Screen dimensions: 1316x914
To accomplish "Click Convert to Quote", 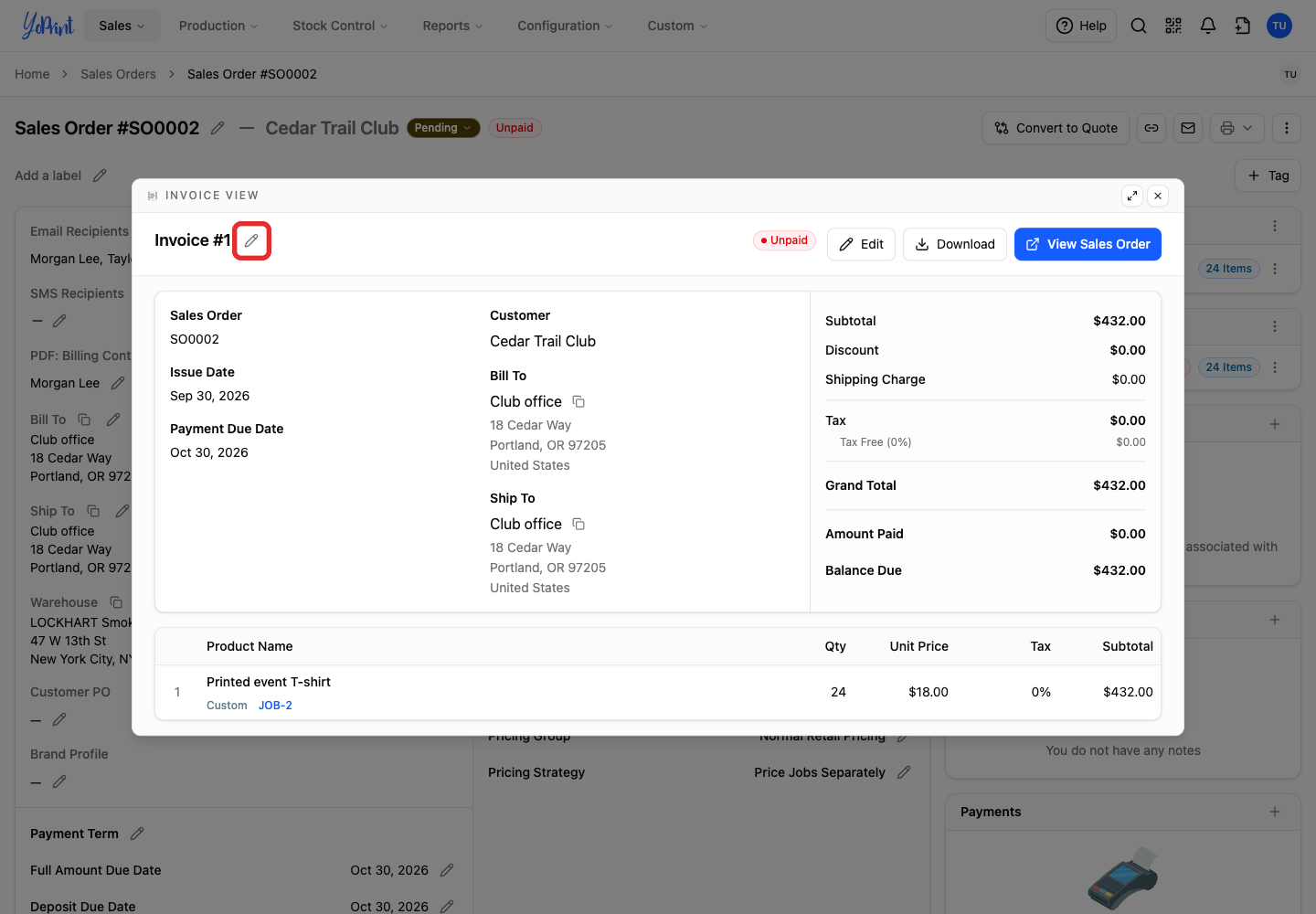I will [x=1056, y=128].
